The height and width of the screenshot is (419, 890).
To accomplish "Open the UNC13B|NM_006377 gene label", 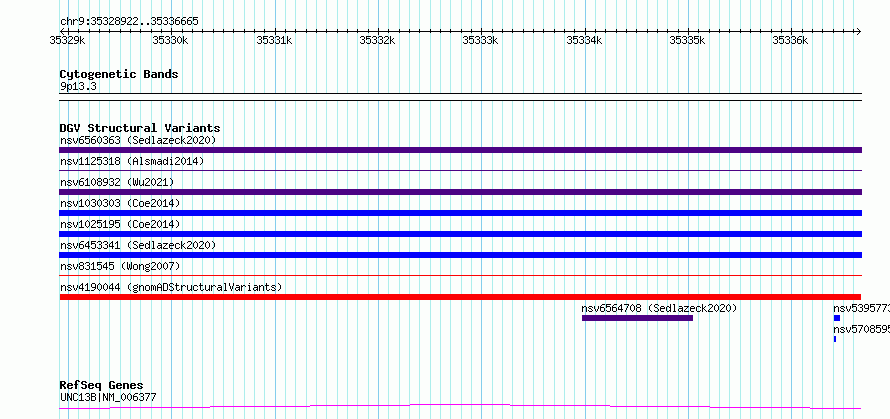I will point(108,397).
